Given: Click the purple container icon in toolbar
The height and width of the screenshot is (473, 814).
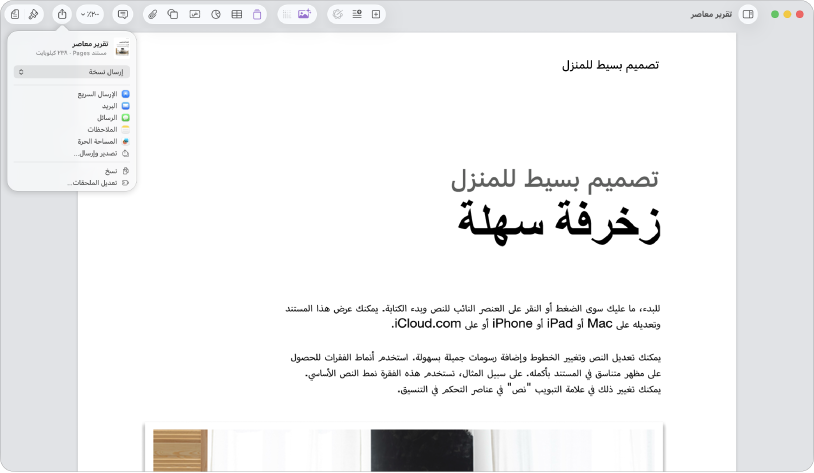Looking at the screenshot, I should [x=257, y=15].
